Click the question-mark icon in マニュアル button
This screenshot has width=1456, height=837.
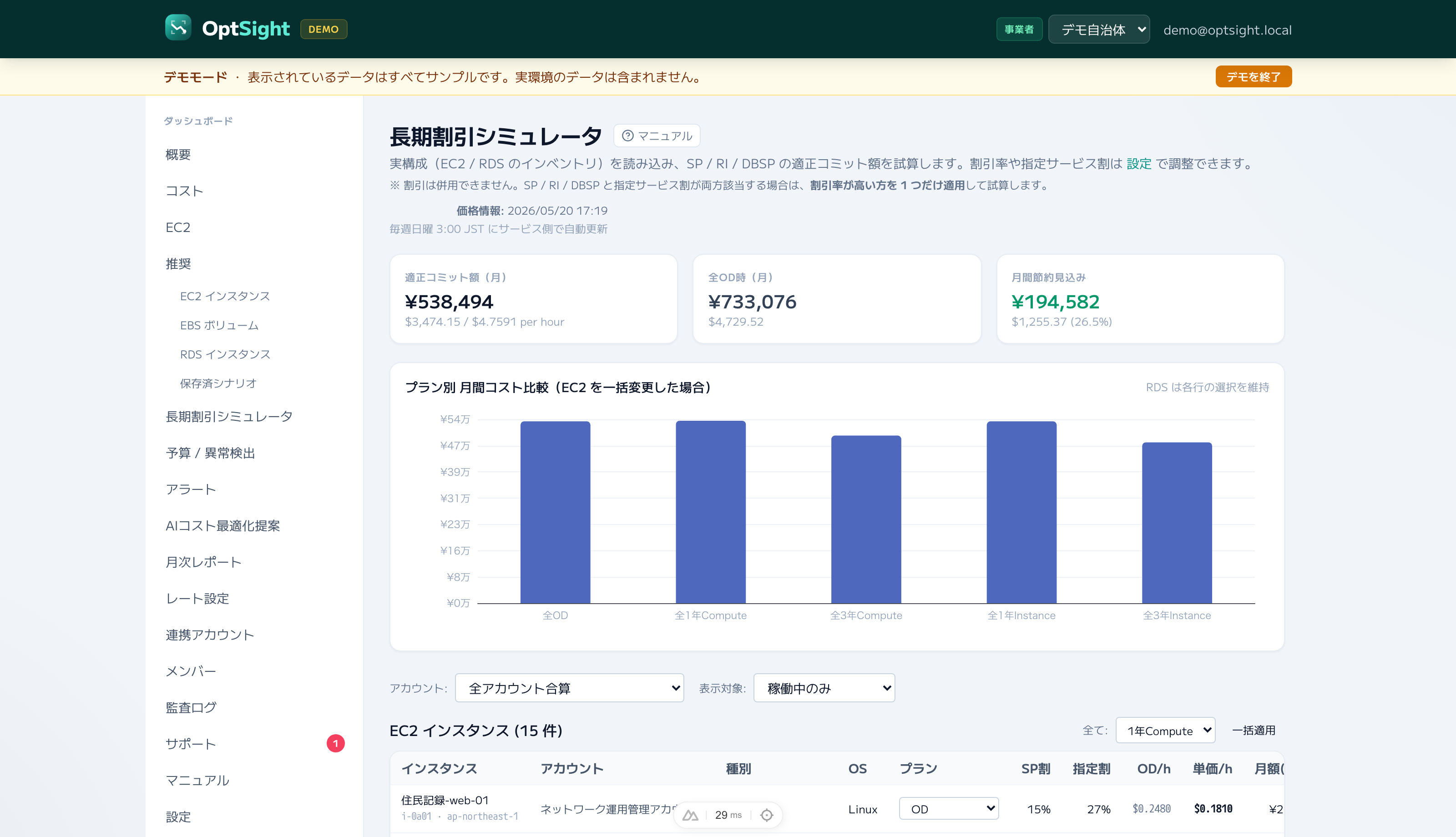[627, 136]
